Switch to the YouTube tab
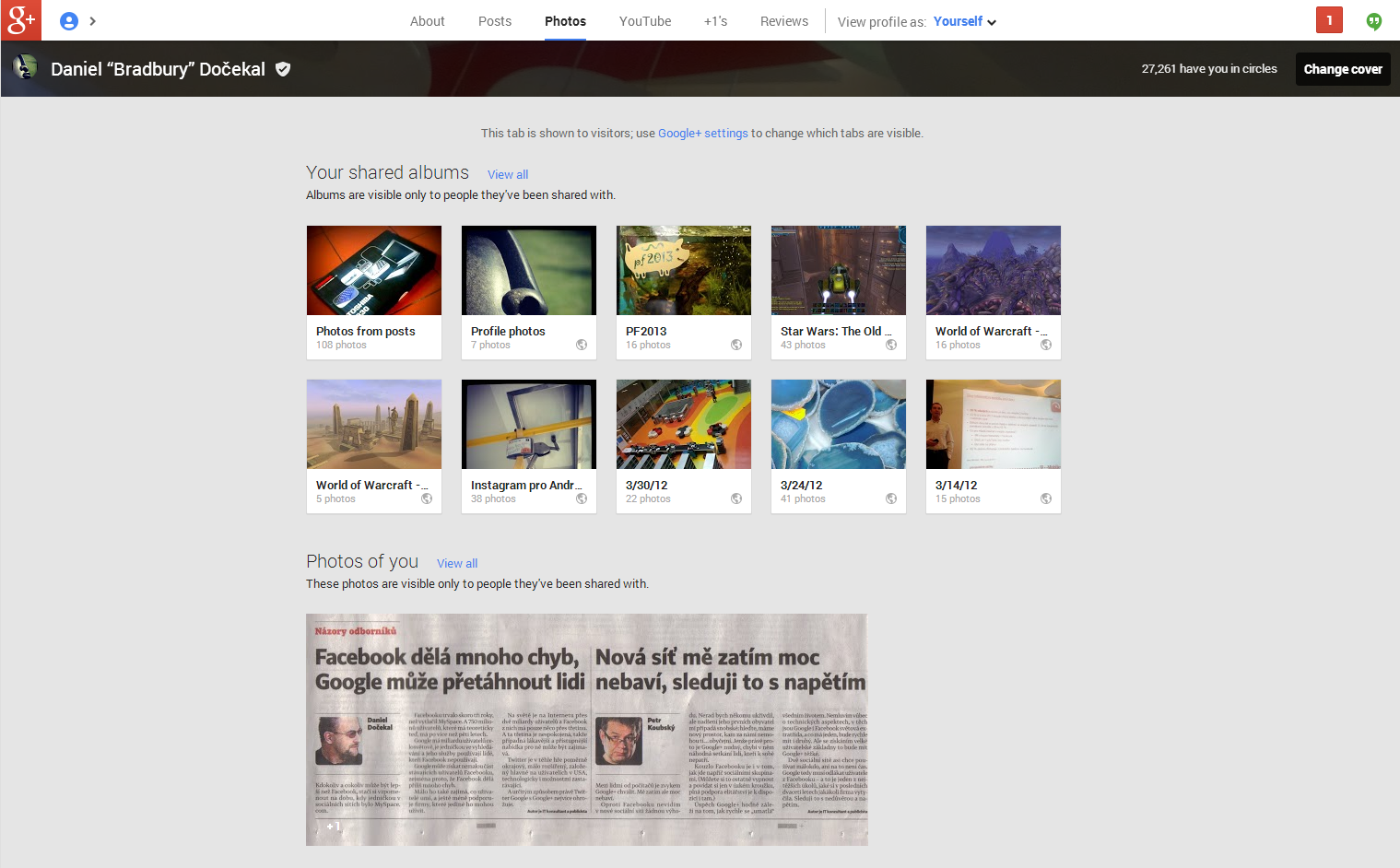This screenshot has width=1400, height=868. (644, 20)
